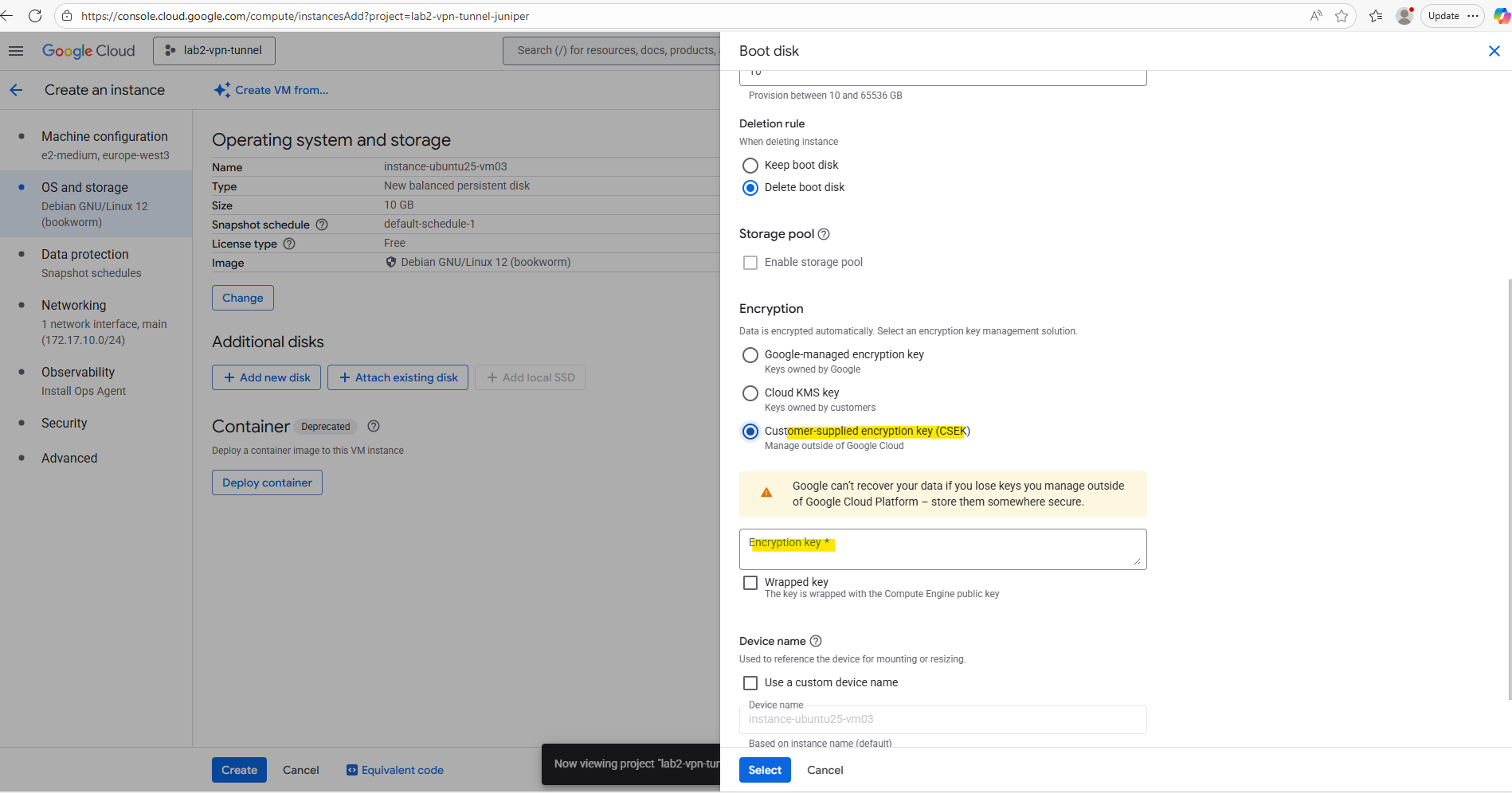Open Snapshot schedule help icon
1512x793 pixels.
322,225
